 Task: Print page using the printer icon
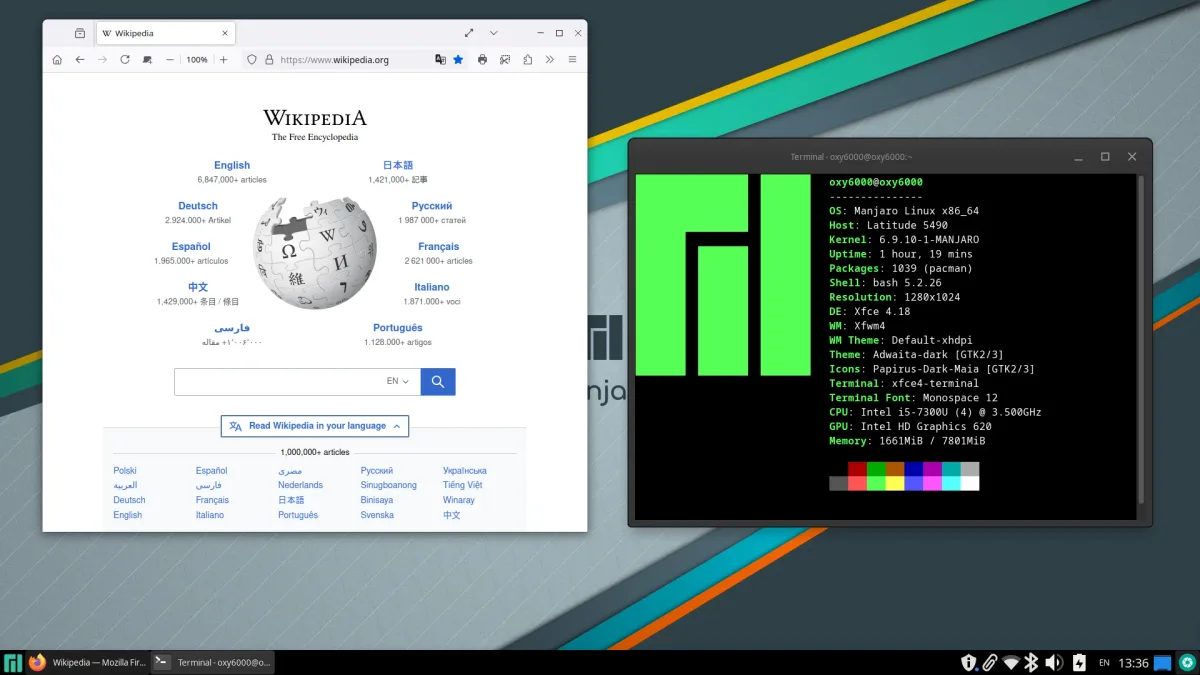pos(482,60)
